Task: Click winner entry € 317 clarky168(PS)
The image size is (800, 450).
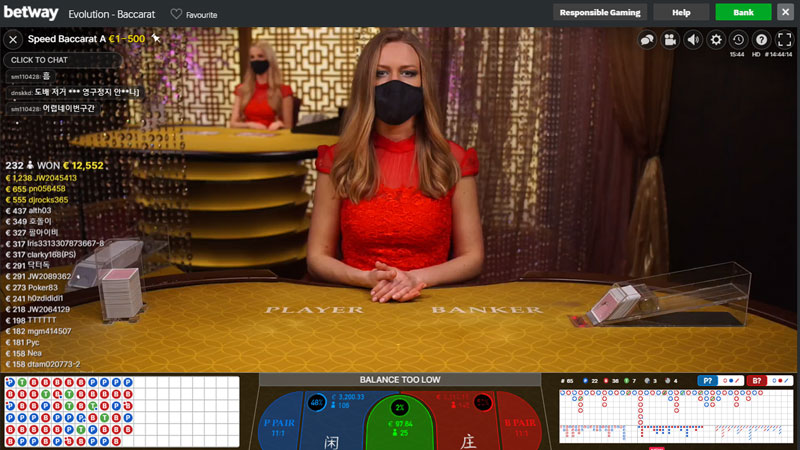Action: [x=40, y=255]
